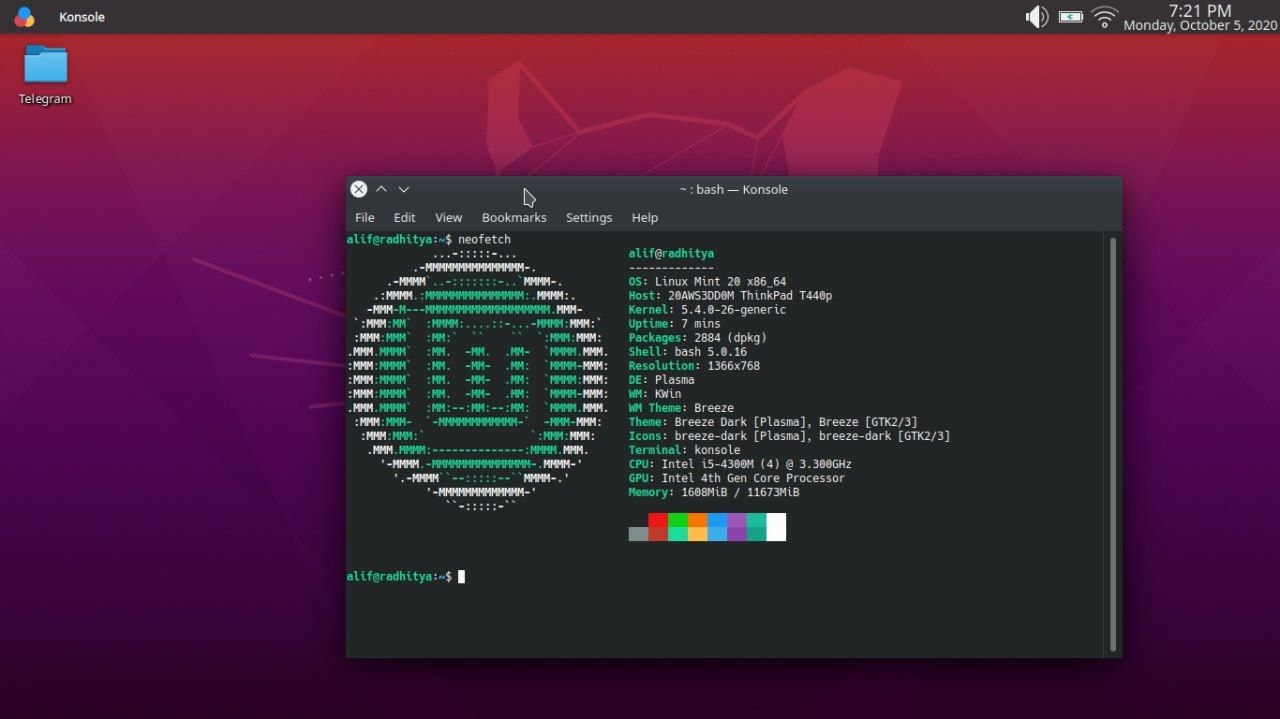Click the "Packages: 2884 (dpkg)" line
This screenshot has width=1280, height=719.
point(697,338)
